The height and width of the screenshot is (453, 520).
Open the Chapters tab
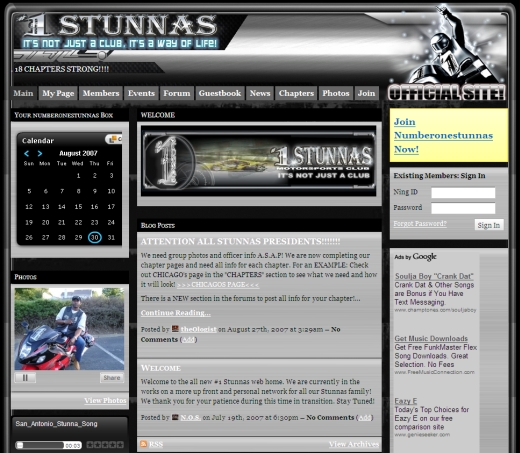pyautogui.click(x=296, y=93)
